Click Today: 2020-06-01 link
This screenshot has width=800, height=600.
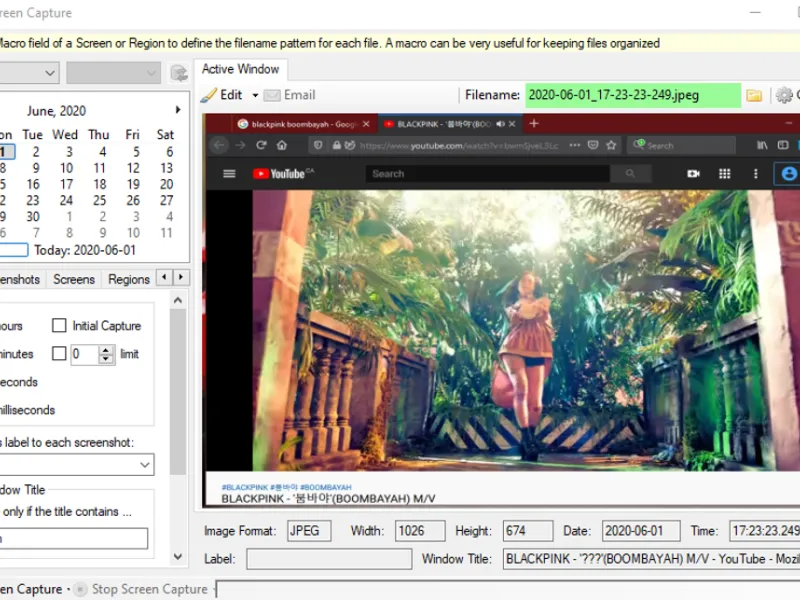tap(85, 250)
